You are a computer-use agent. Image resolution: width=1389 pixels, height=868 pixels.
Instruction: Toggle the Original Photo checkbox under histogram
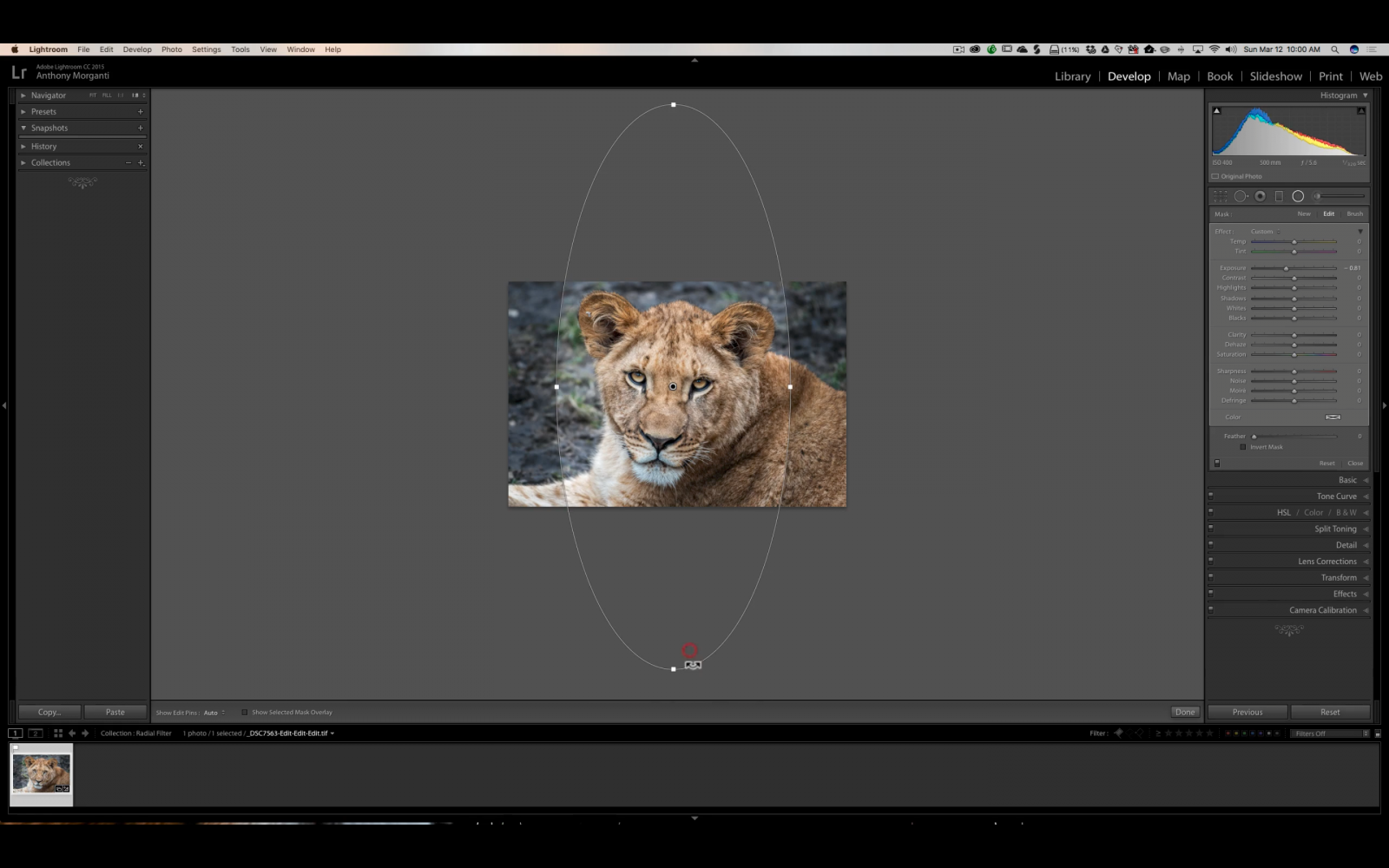[x=1215, y=175]
